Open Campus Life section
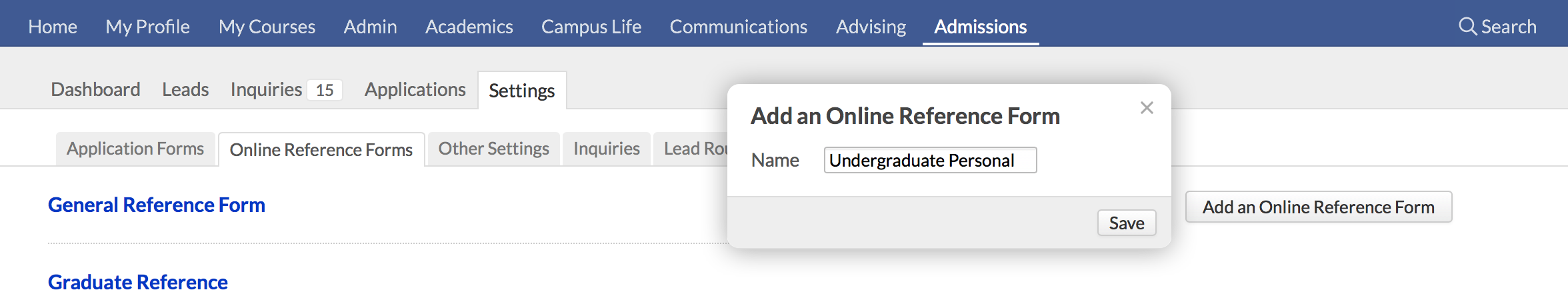Viewport: 1568px width, 300px height. [591, 27]
